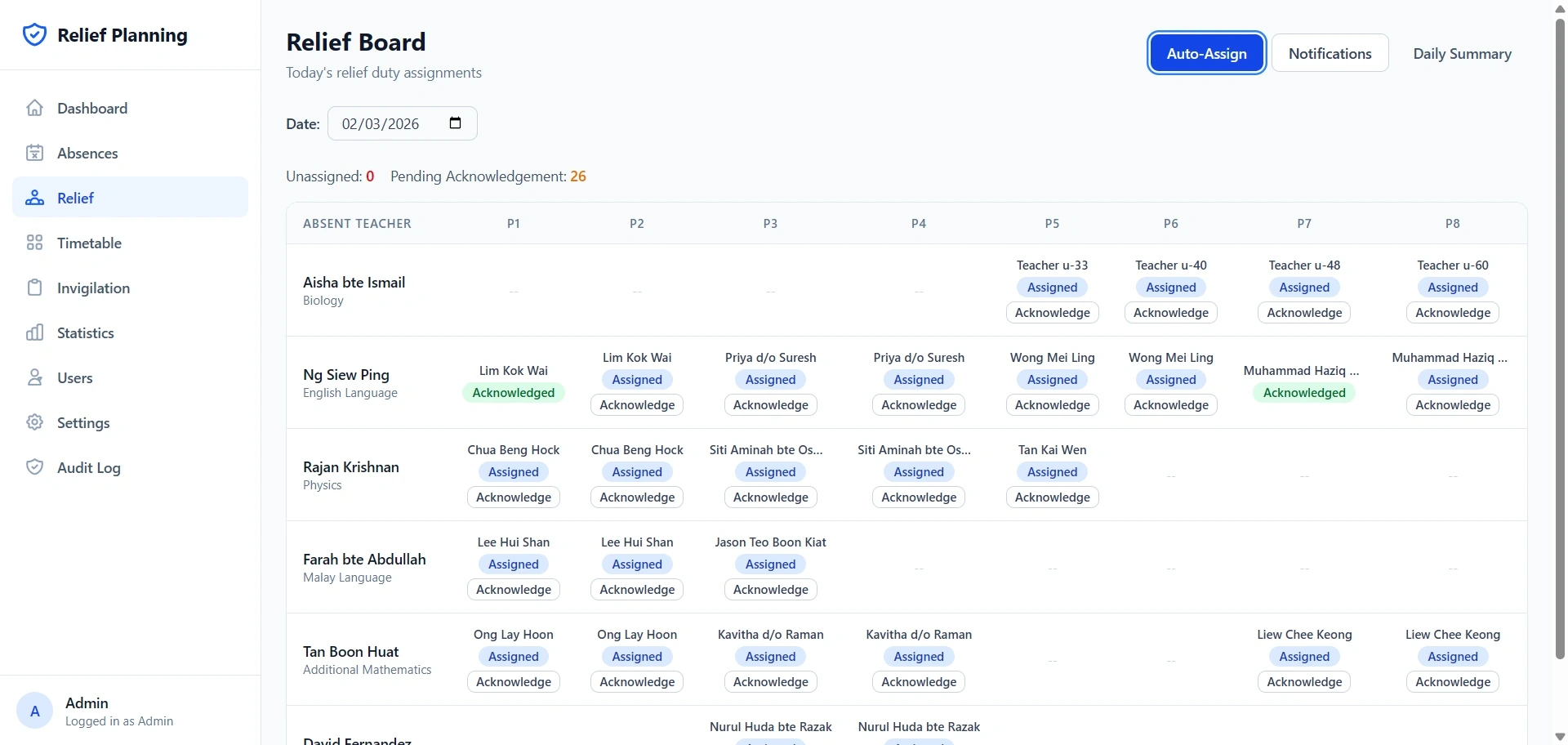
Task: Open the Daily Summary
Action: tap(1462, 53)
